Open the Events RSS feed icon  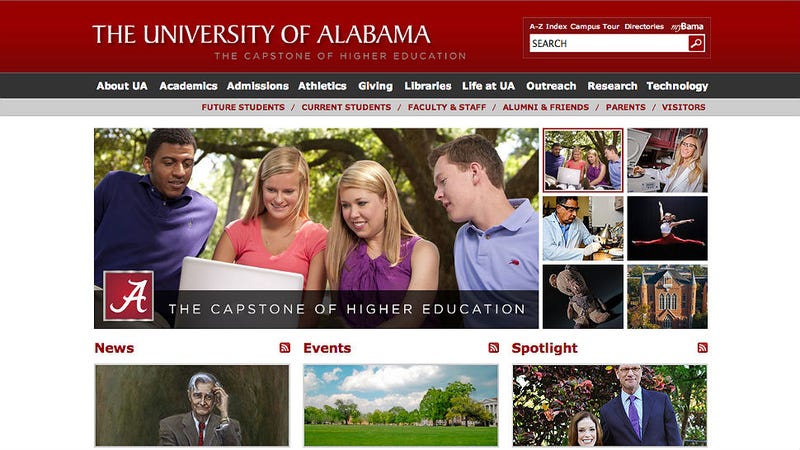coord(493,348)
